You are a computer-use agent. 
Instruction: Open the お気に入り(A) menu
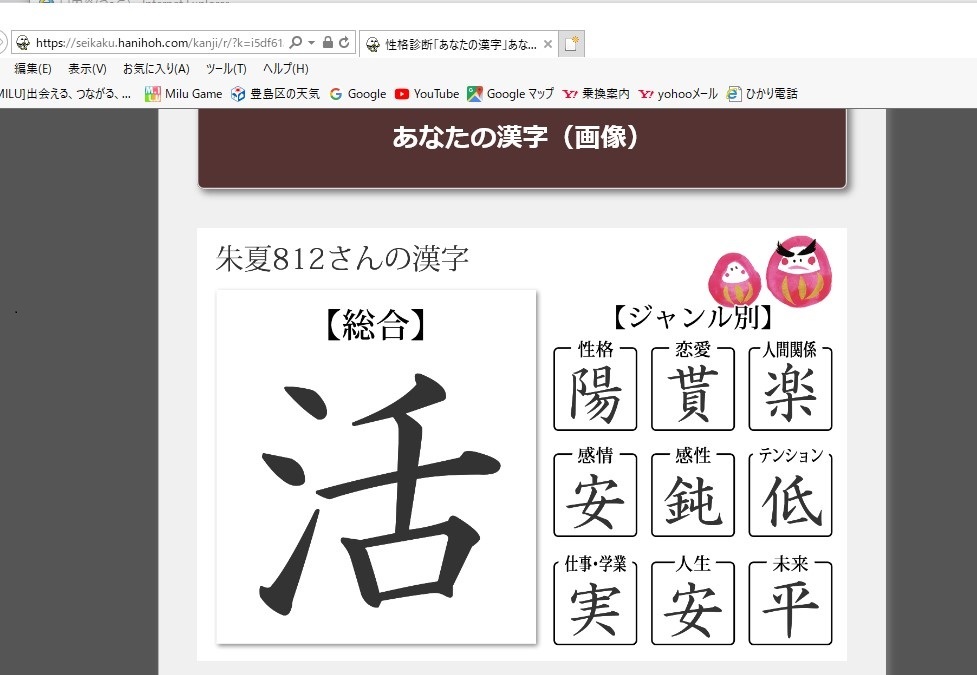pyautogui.click(x=156, y=69)
